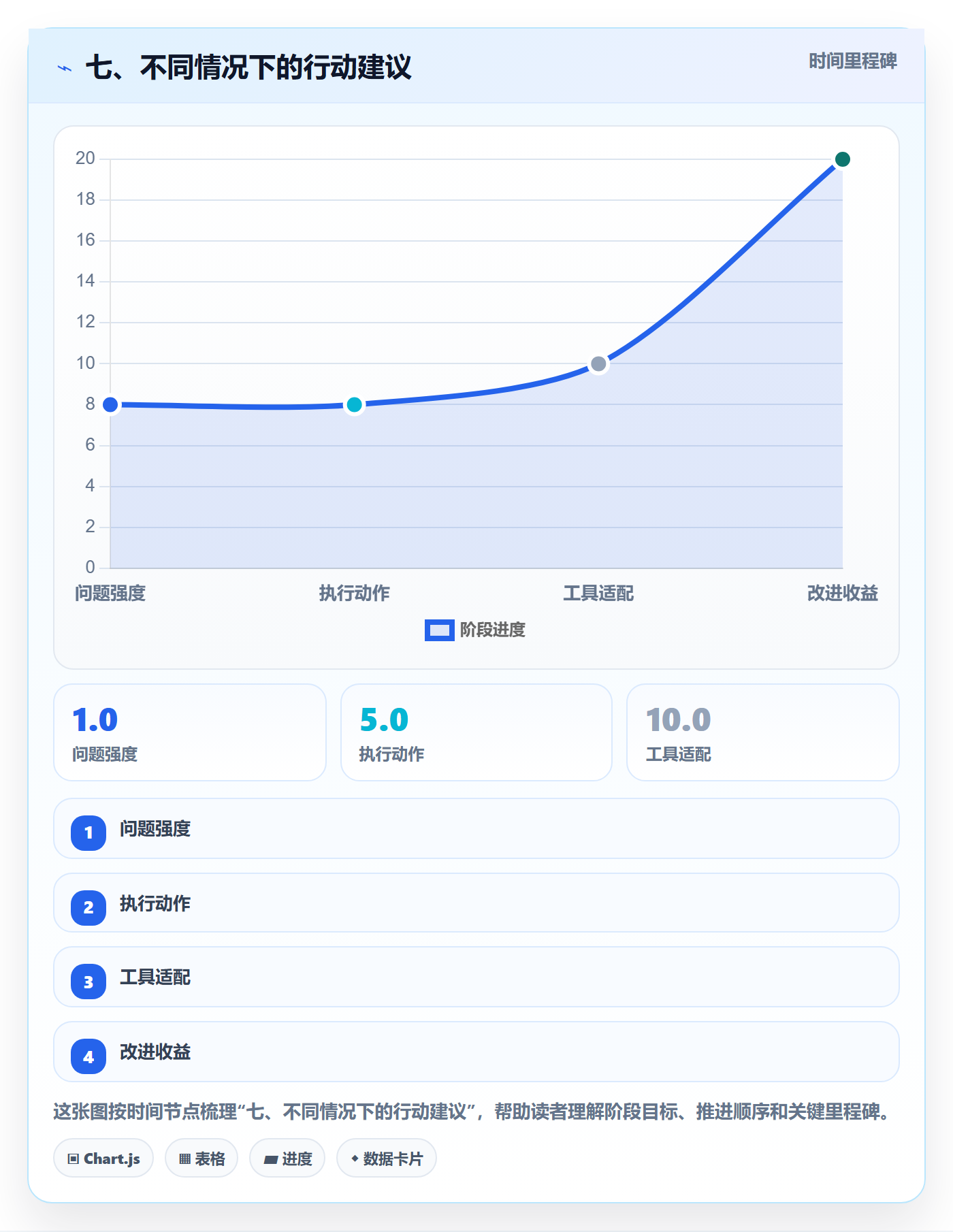
Task: Select the 工具适配 data point on chart
Action: [x=598, y=364]
